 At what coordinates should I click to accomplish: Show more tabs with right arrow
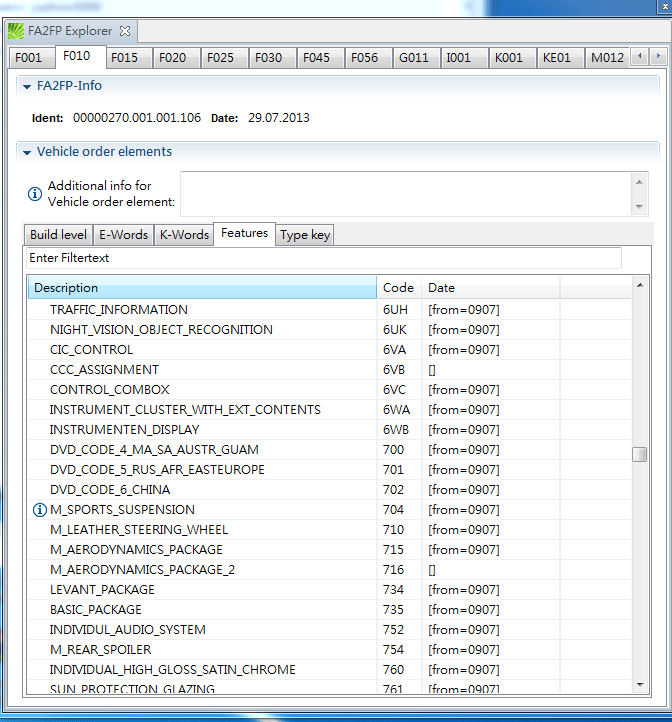(658, 56)
